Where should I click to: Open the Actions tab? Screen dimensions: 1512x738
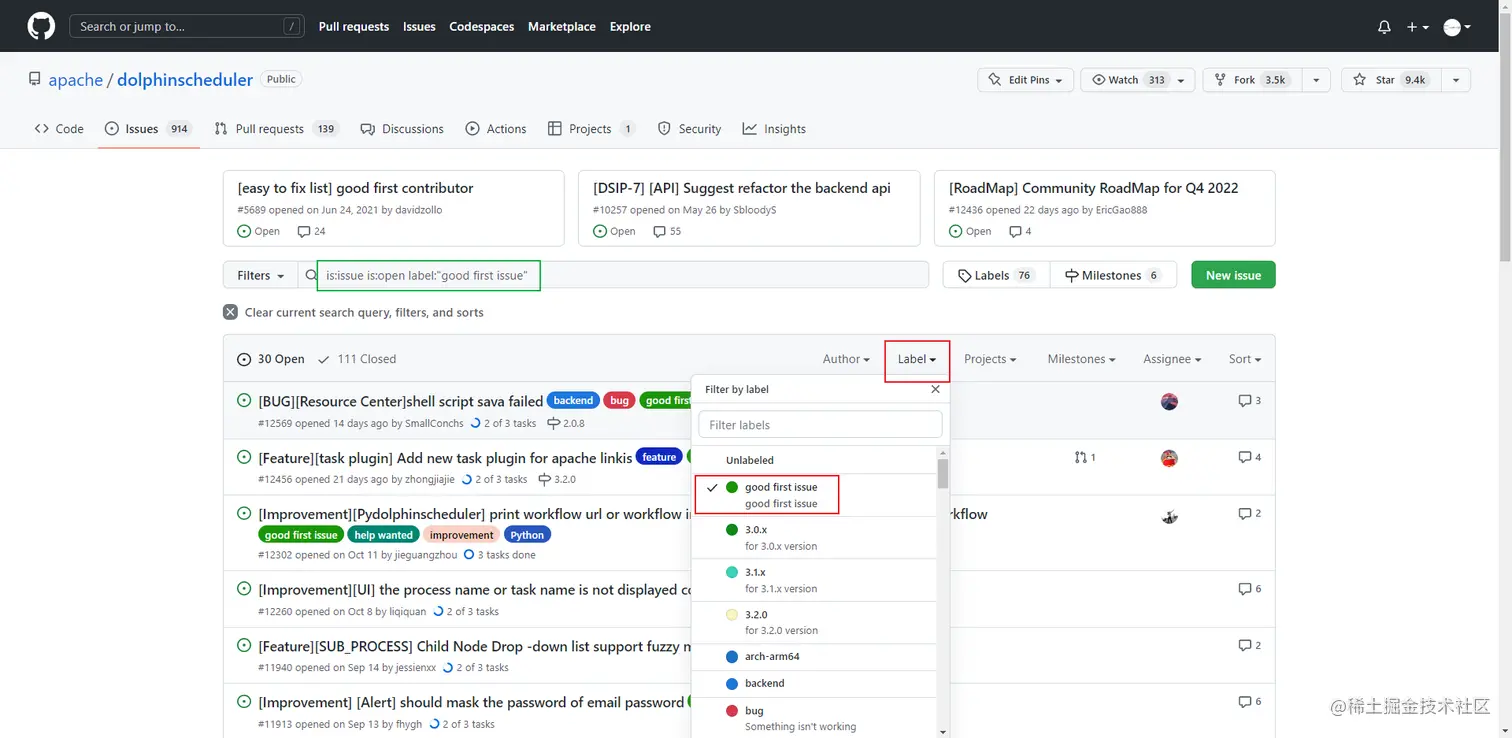click(496, 129)
